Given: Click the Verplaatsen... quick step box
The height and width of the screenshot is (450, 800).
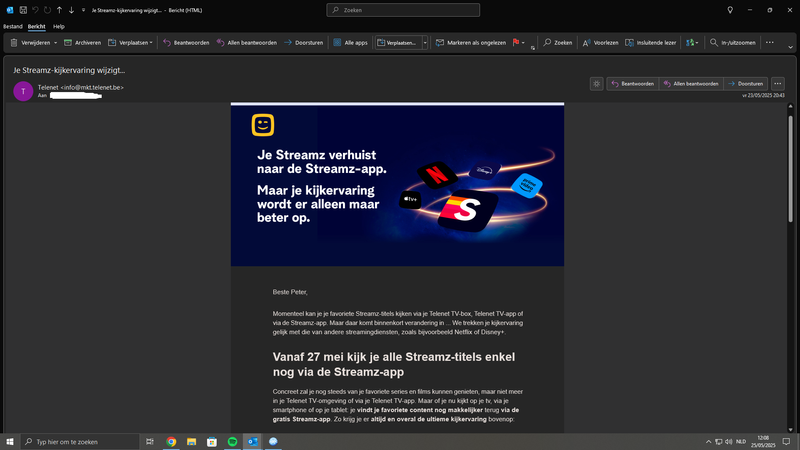Looking at the screenshot, I should 398,43.
